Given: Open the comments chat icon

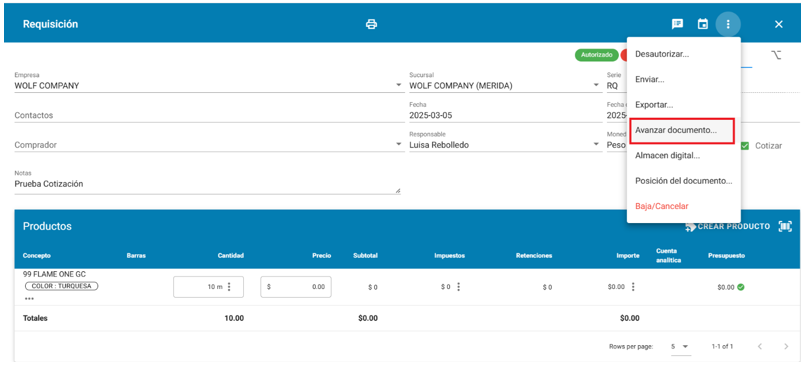Looking at the screenshot, I should 677,24.
